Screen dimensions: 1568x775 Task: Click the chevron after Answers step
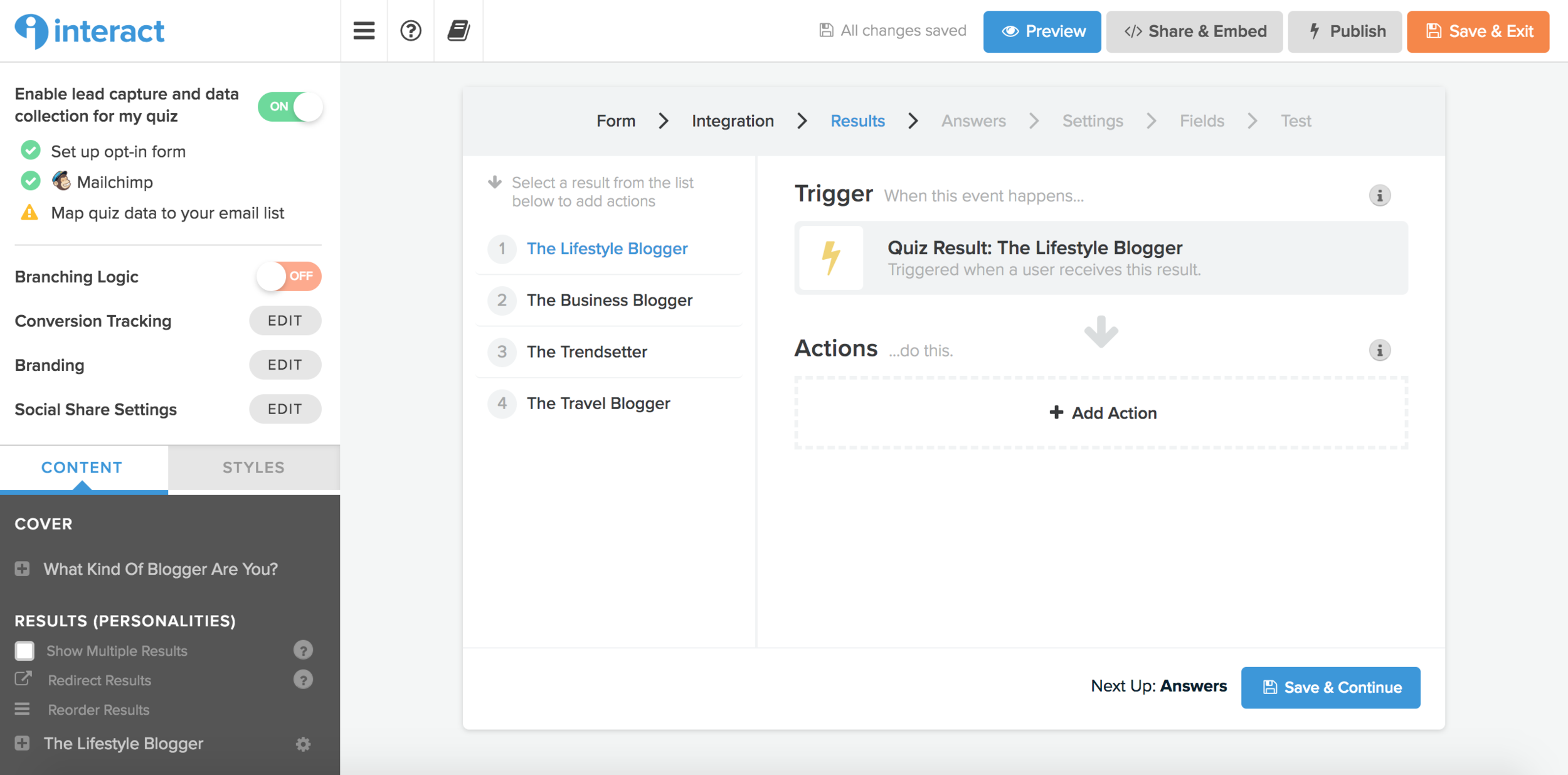pos(1034,120)
